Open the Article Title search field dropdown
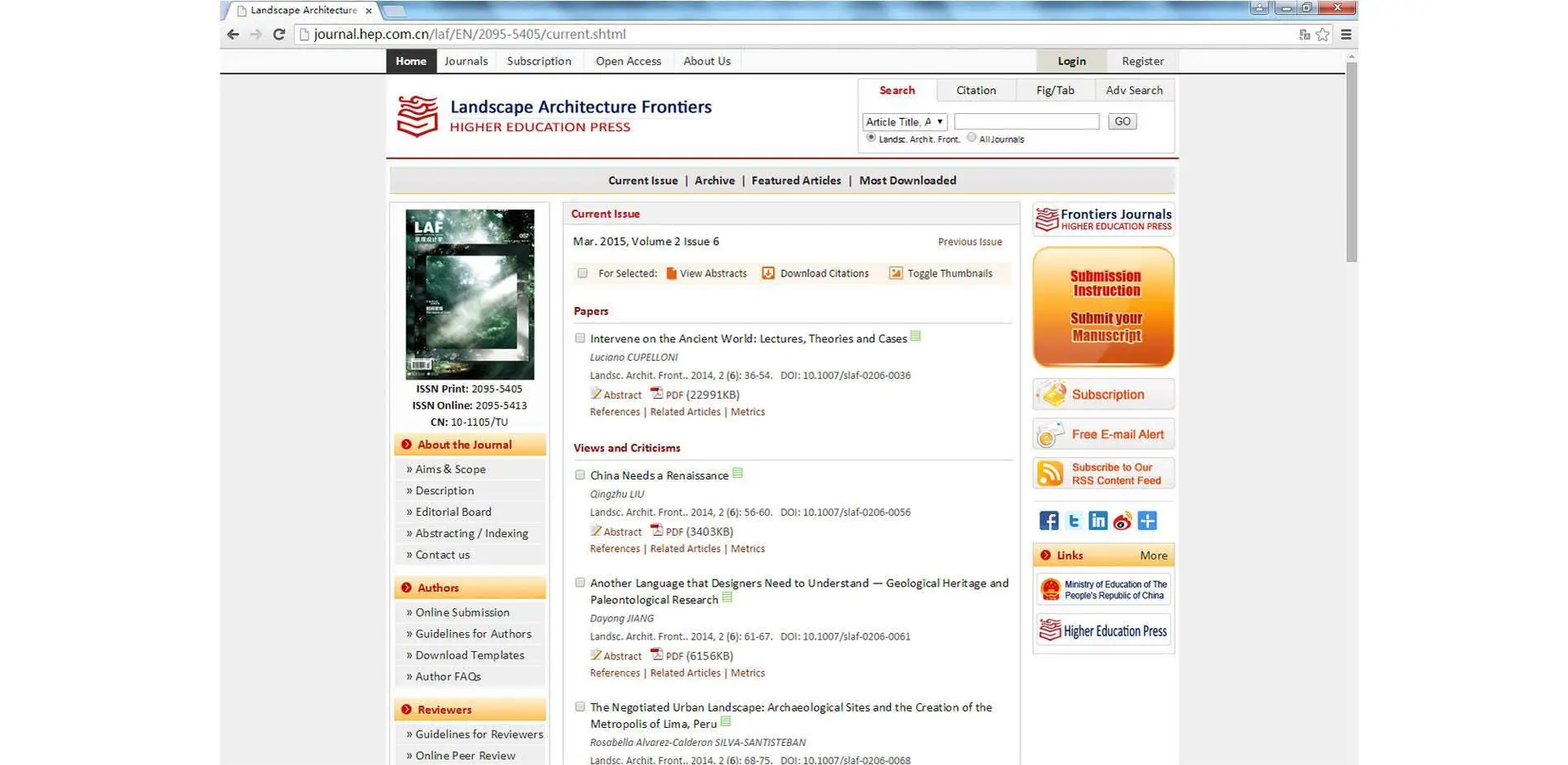Image resolution: width=1568 pixels, height=765 pixels. point(905,121)
